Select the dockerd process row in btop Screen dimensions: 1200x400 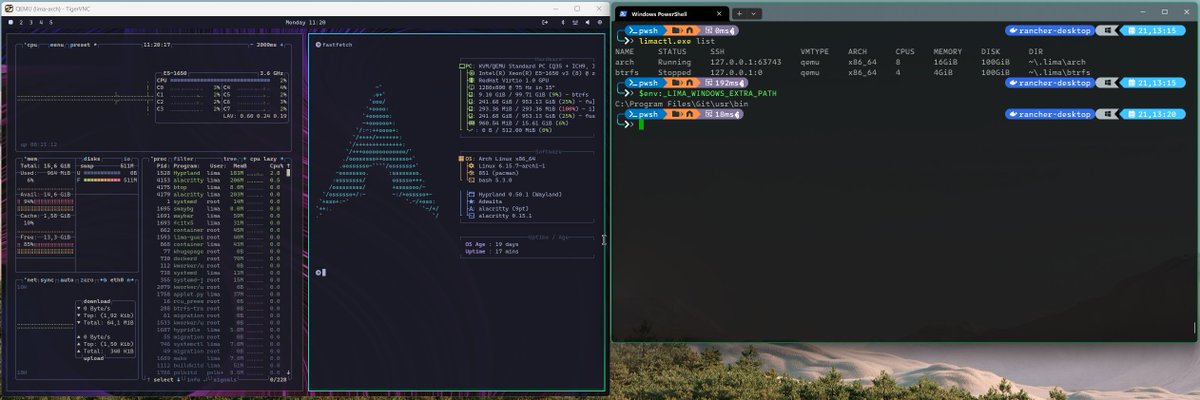(219, 259)
